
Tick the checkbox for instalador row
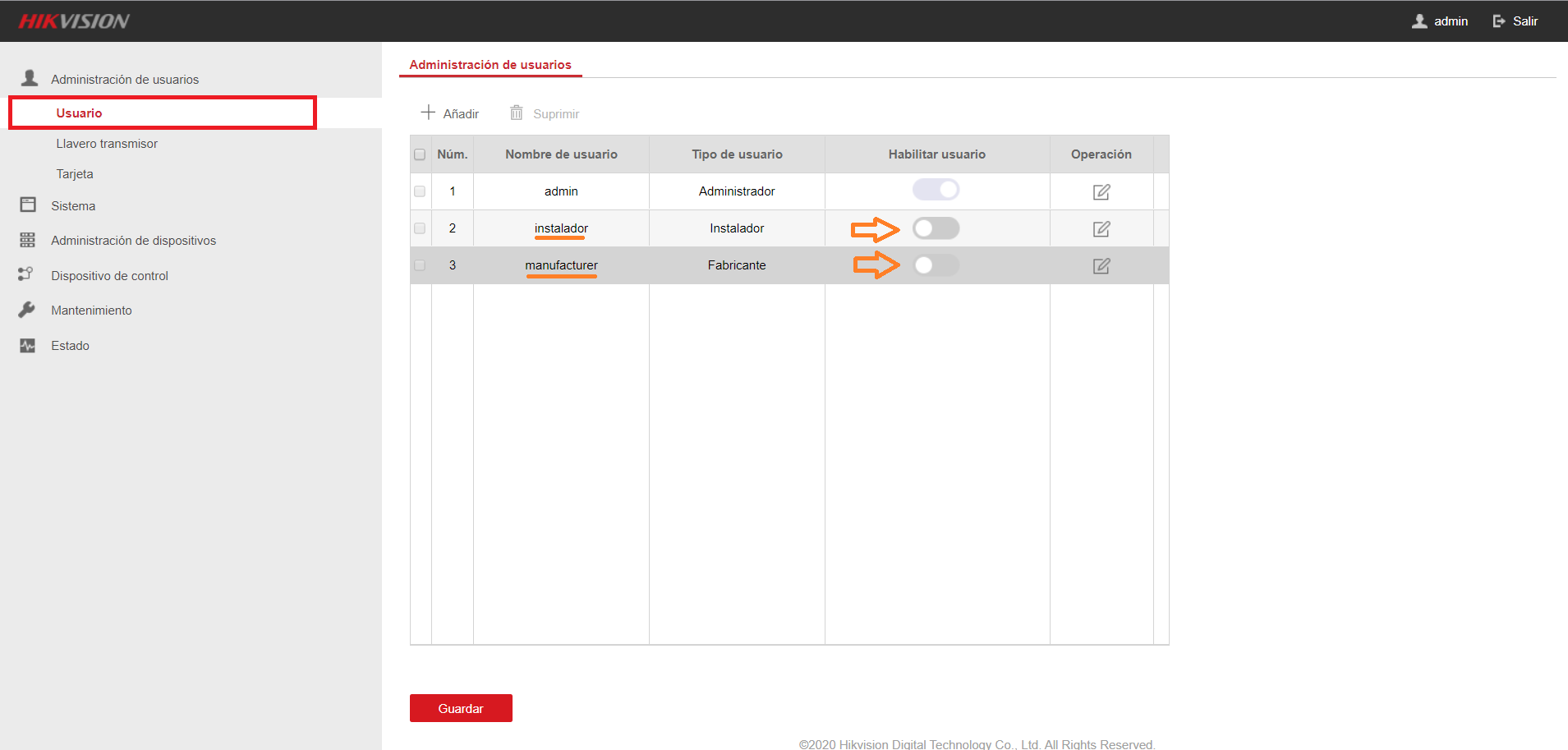point(420,228)
